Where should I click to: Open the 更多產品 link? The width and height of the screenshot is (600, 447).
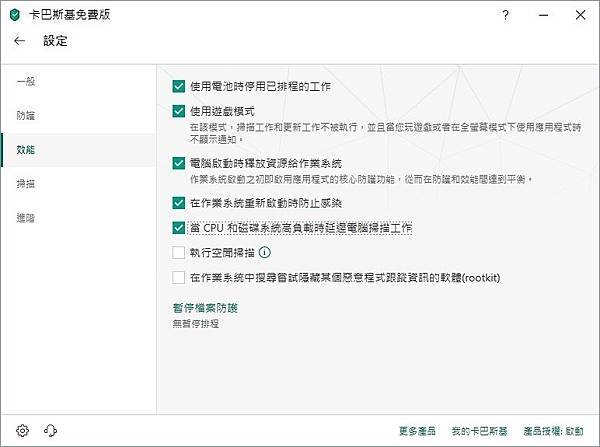[417, 431]
